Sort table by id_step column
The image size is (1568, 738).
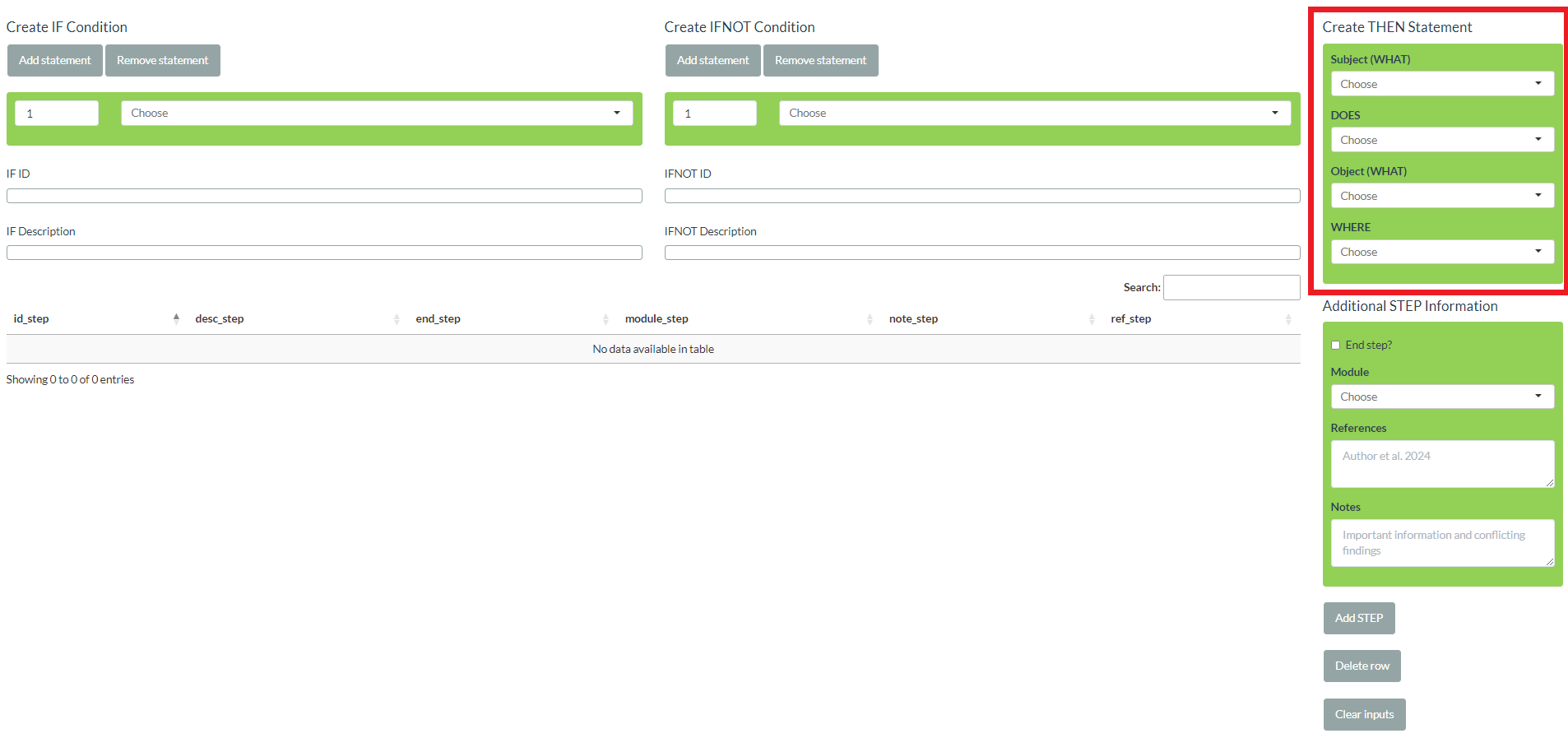31,319
